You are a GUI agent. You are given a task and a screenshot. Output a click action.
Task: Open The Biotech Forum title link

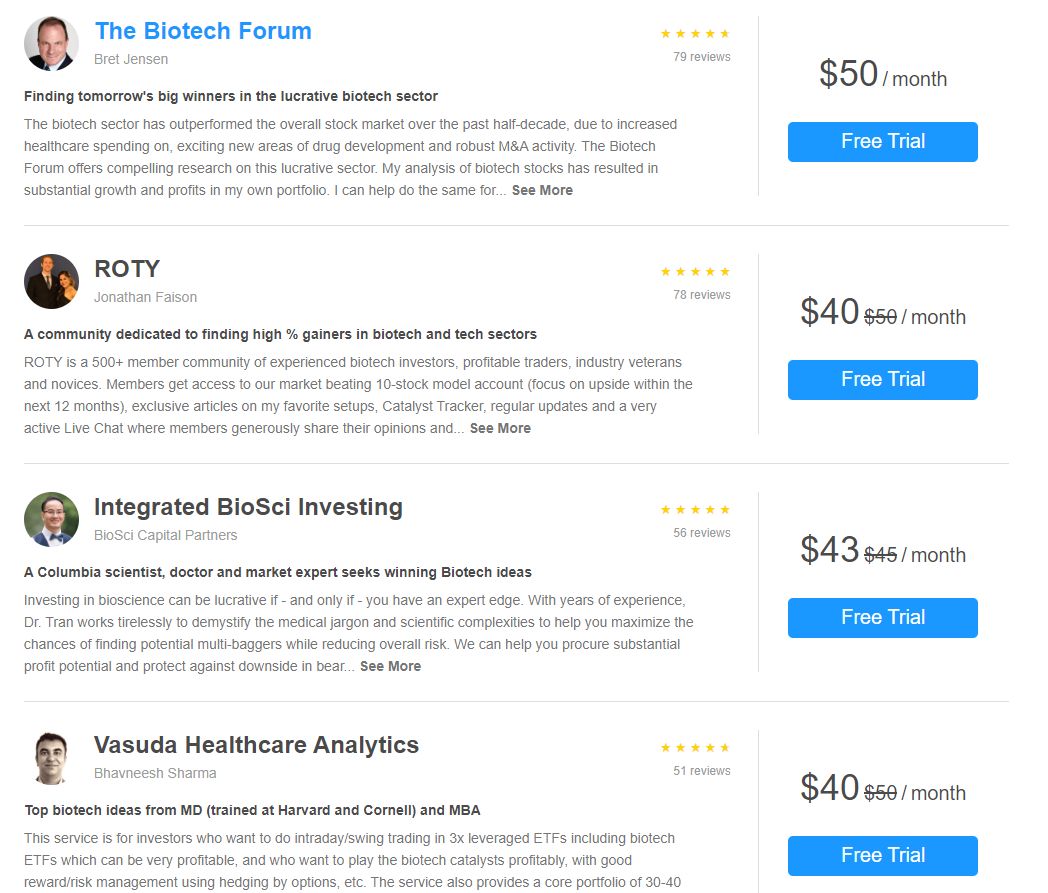[x=203, y=31]
